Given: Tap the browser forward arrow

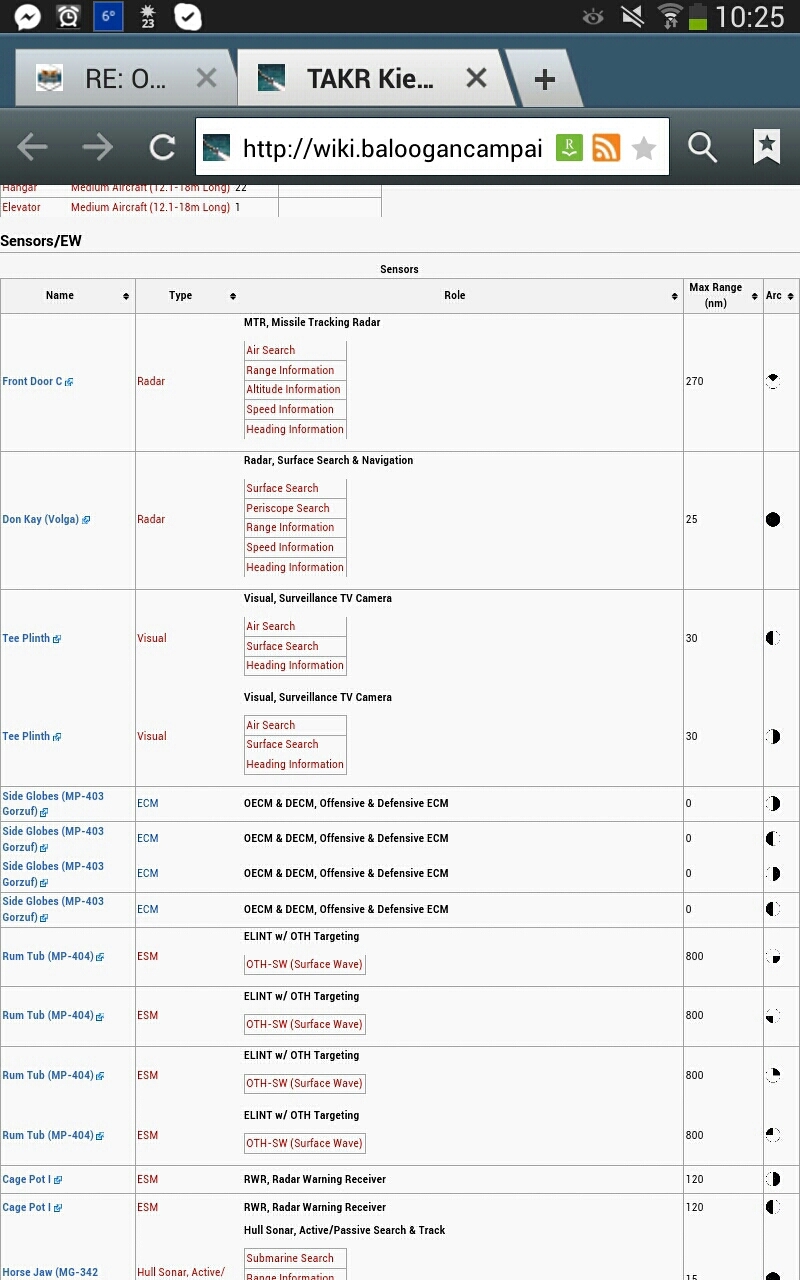Looking at the screenshot, I should tap(97, 148).
